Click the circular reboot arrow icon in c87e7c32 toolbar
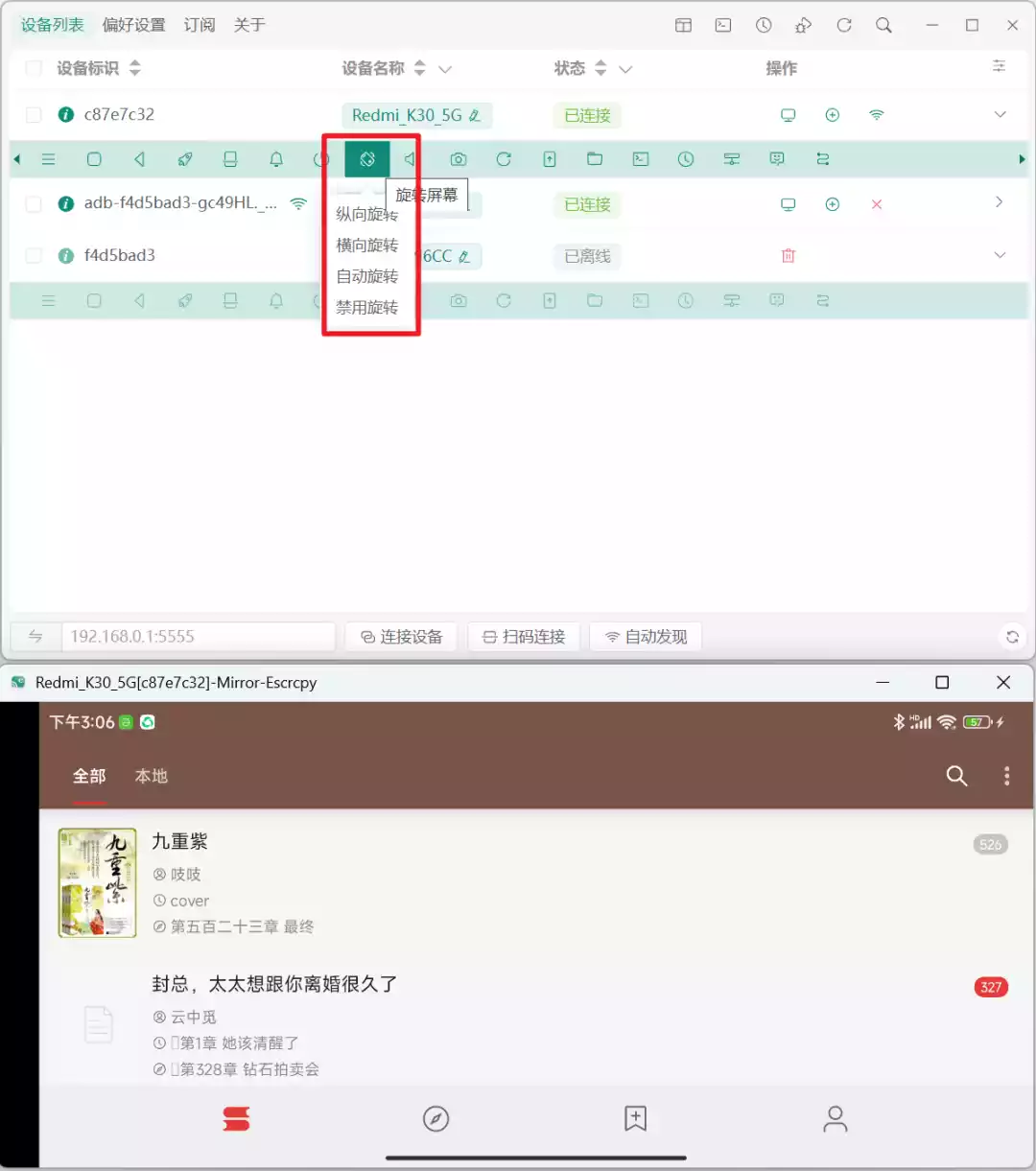 click(x=504, y=159)
